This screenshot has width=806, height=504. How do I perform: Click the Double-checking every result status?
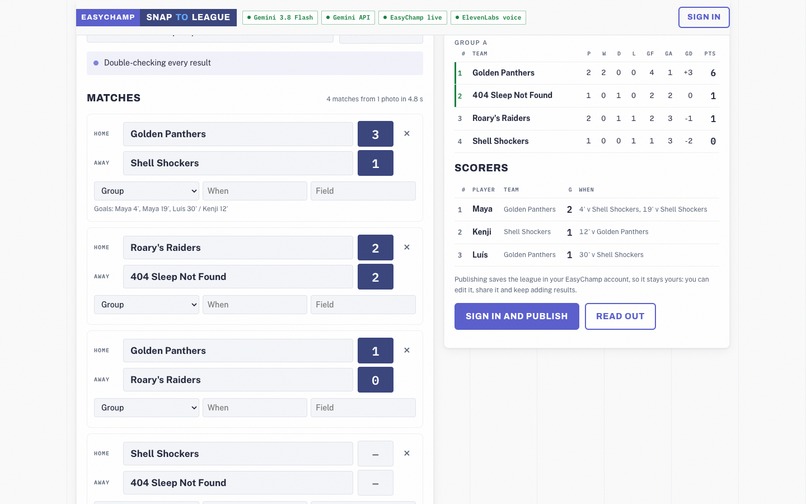(x=254, y=63)
